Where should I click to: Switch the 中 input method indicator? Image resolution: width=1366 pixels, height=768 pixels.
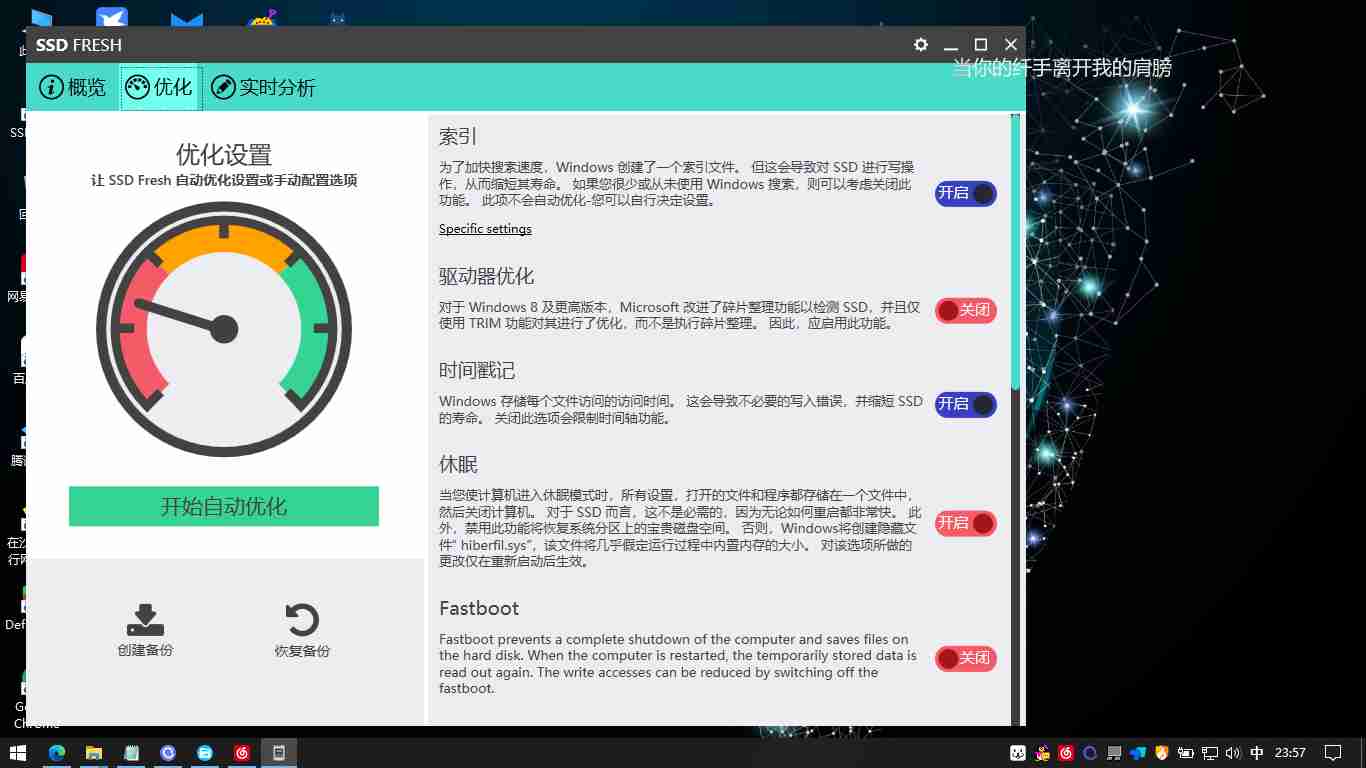click(1257, 753)
